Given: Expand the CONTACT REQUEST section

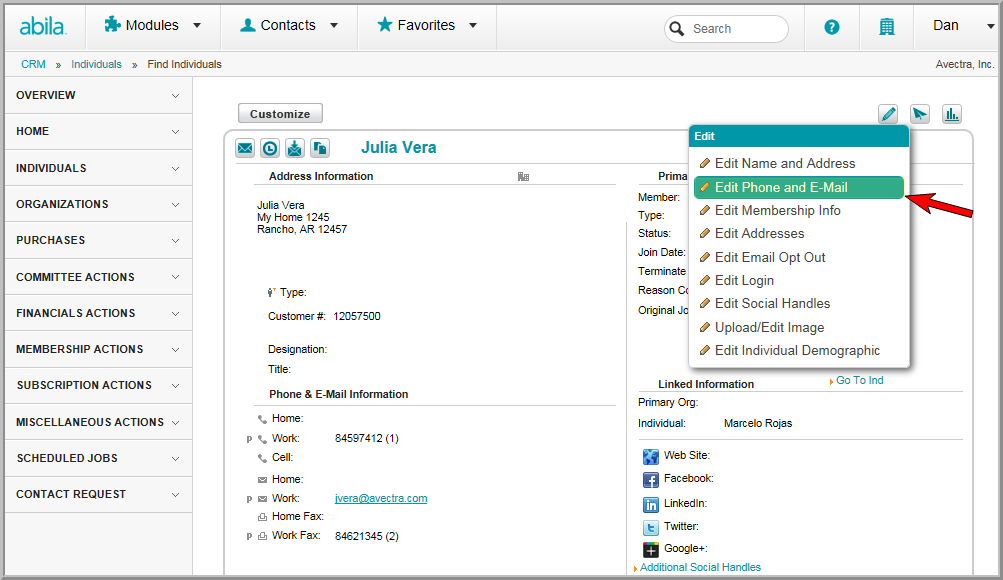Looking at the screenshot, I should point(99,494).
